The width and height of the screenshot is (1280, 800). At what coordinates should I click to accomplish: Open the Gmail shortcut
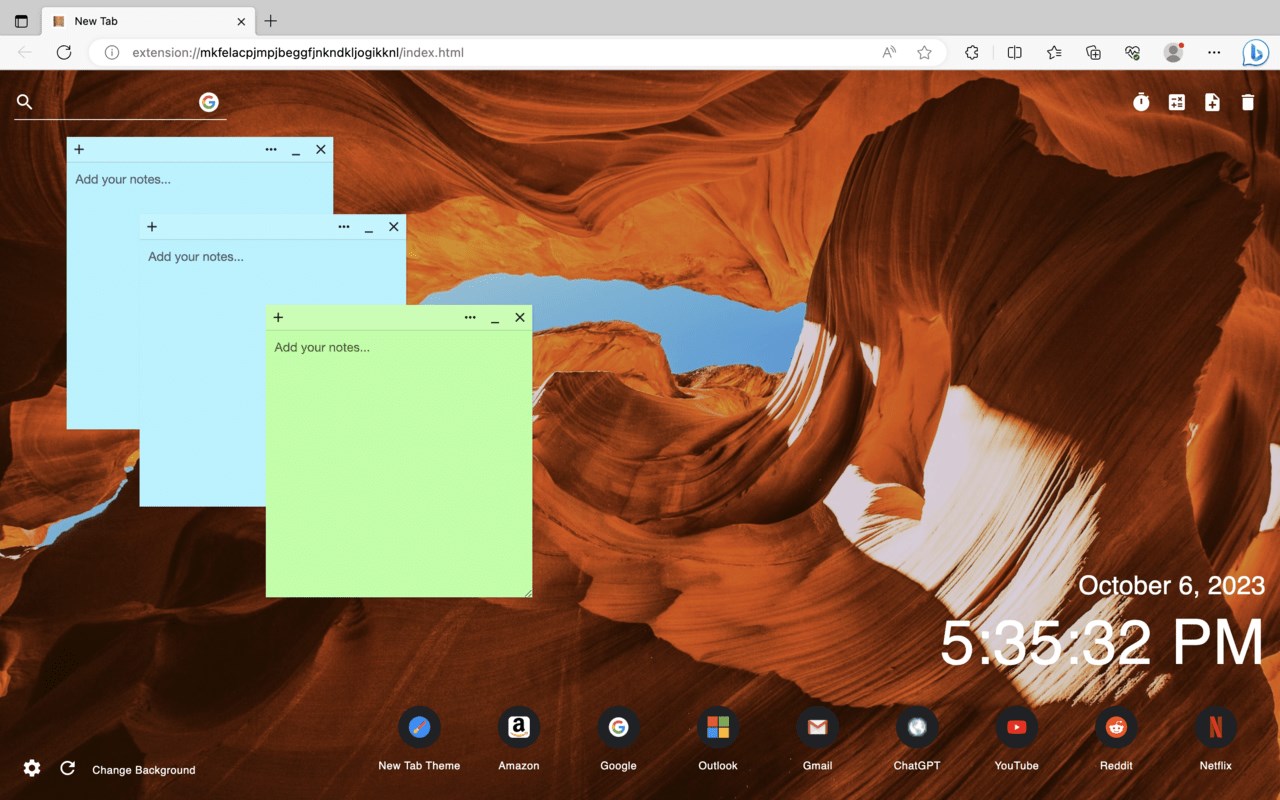tap(817, 738)
